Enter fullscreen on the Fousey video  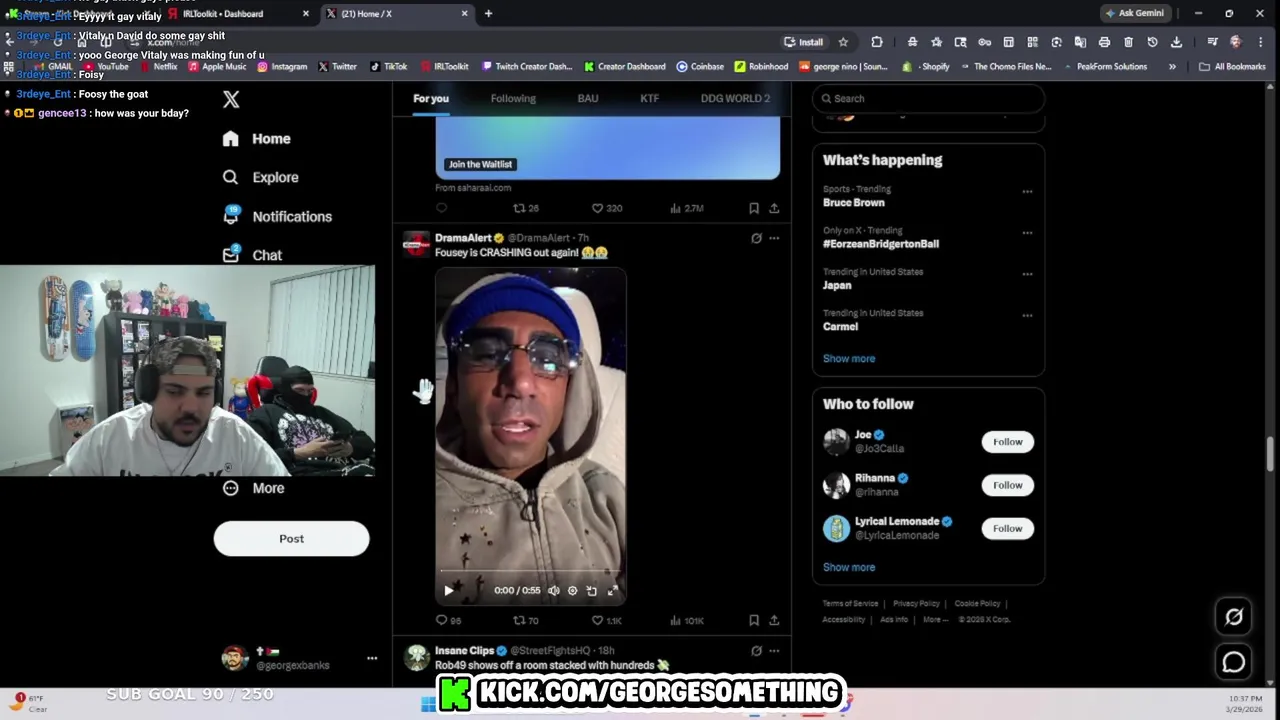tap(612, 591)
